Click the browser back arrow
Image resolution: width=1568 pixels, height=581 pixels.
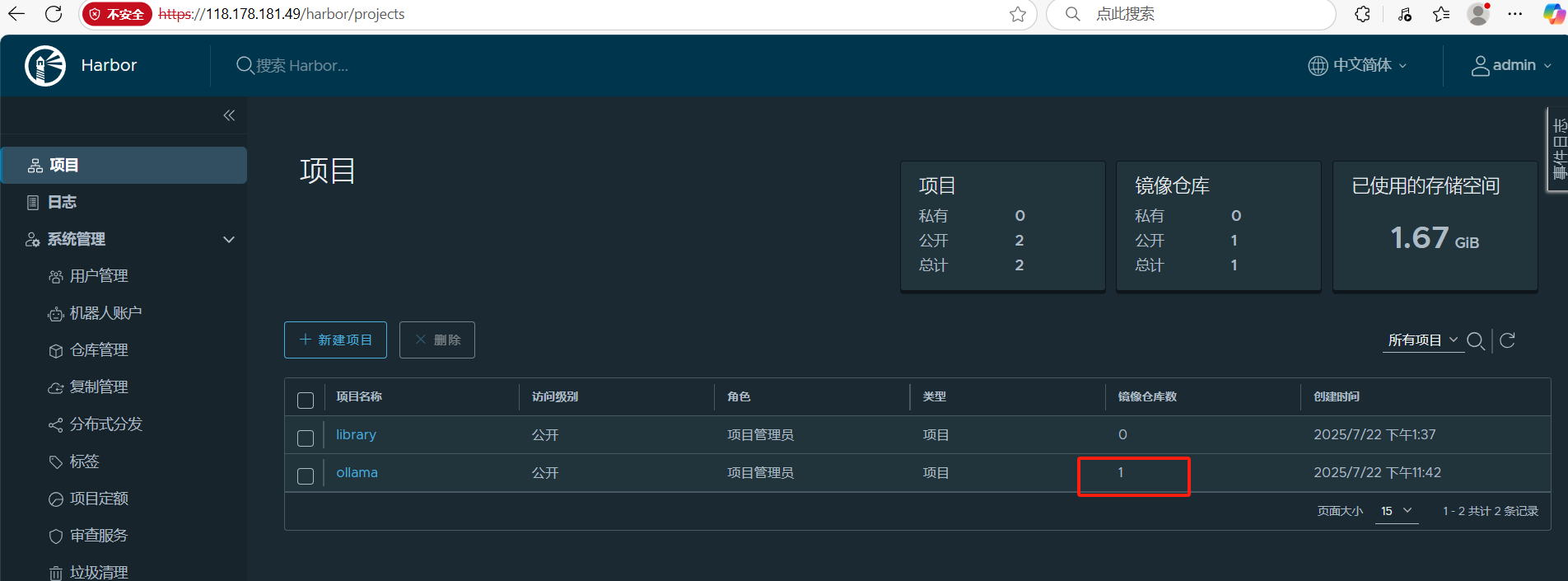pos(16,14)
